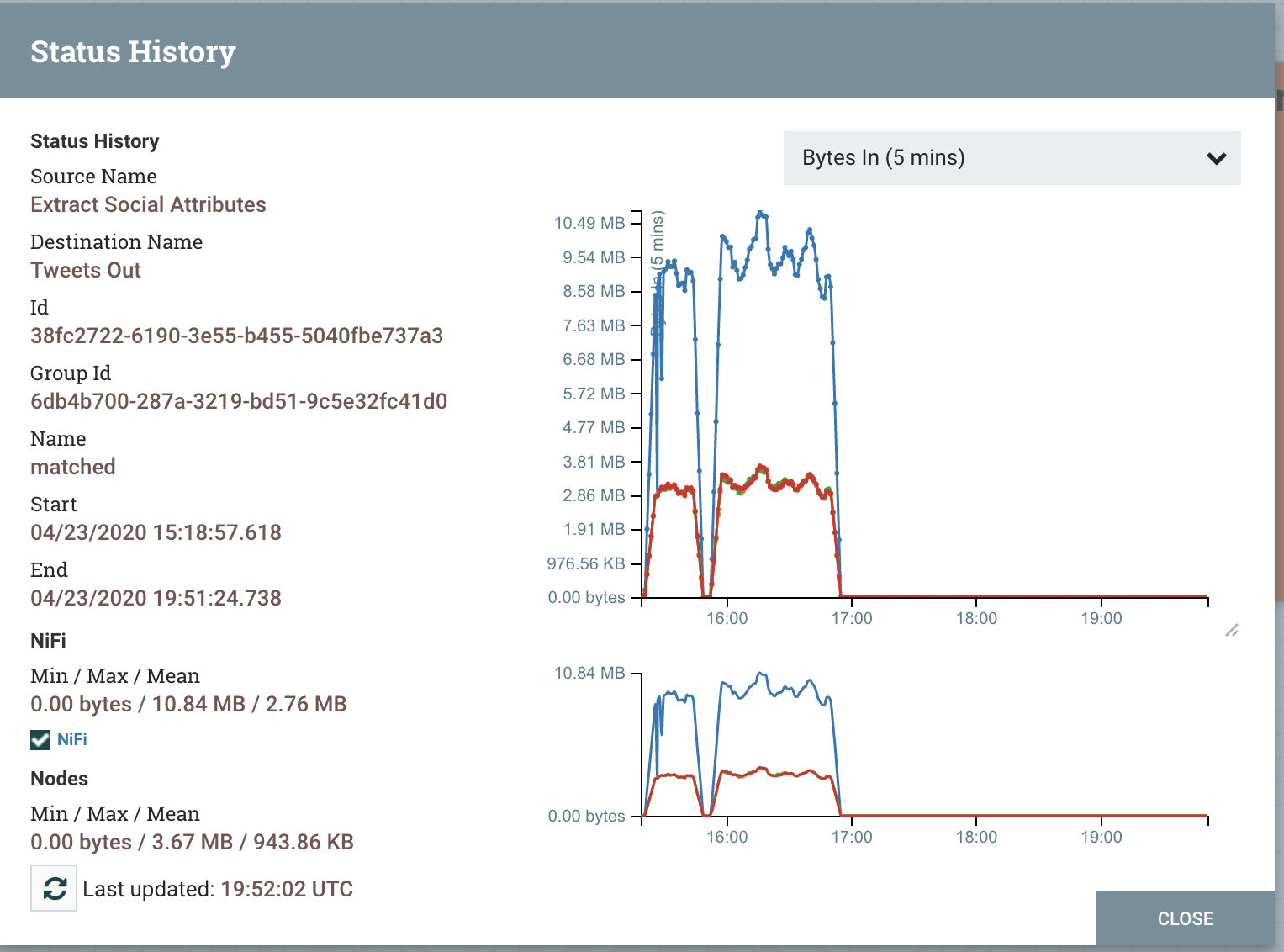This screenshot has height=952, width=1284.
Task: Click the 17:00 tick on the lower chart
Action: click(852, 837)
